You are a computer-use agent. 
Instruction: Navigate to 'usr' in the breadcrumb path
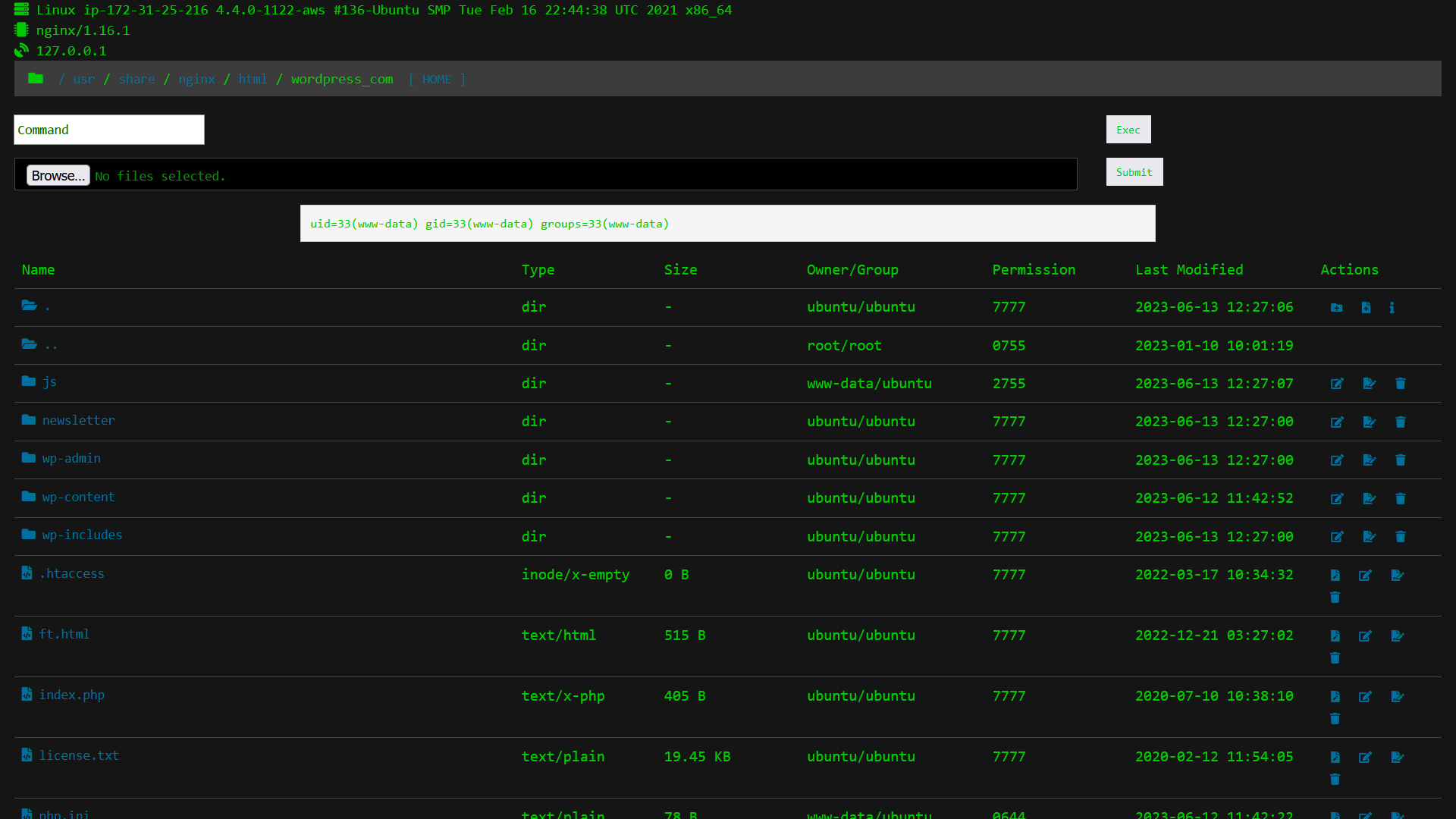[84, 79]
